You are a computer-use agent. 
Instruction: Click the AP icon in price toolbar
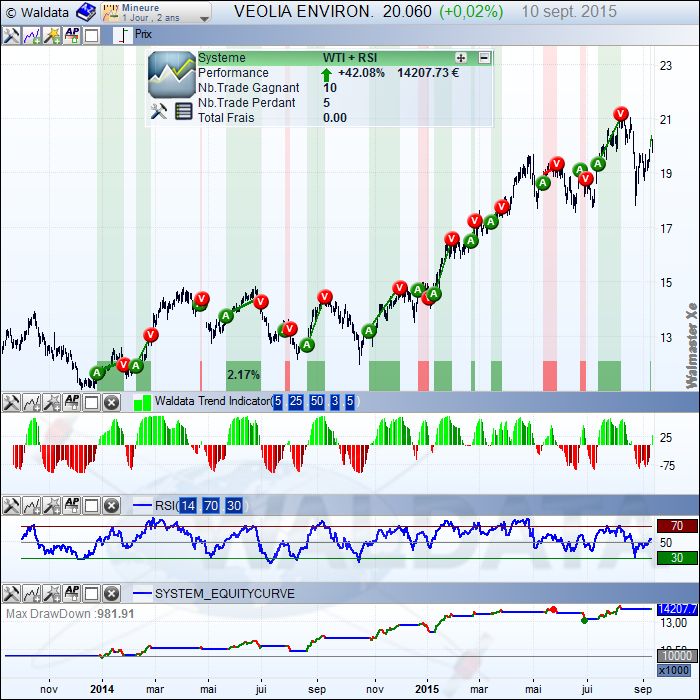coord(72,35)
